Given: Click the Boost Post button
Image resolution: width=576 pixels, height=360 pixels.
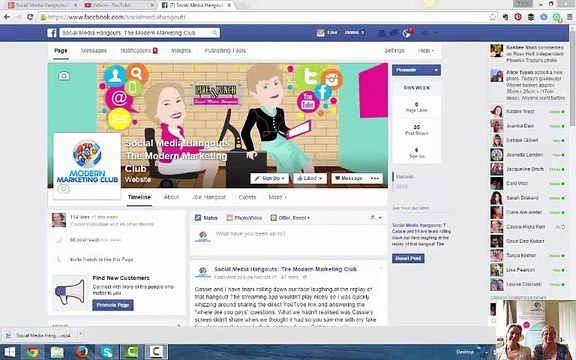Looking at the screenshot, I should 408,258.
